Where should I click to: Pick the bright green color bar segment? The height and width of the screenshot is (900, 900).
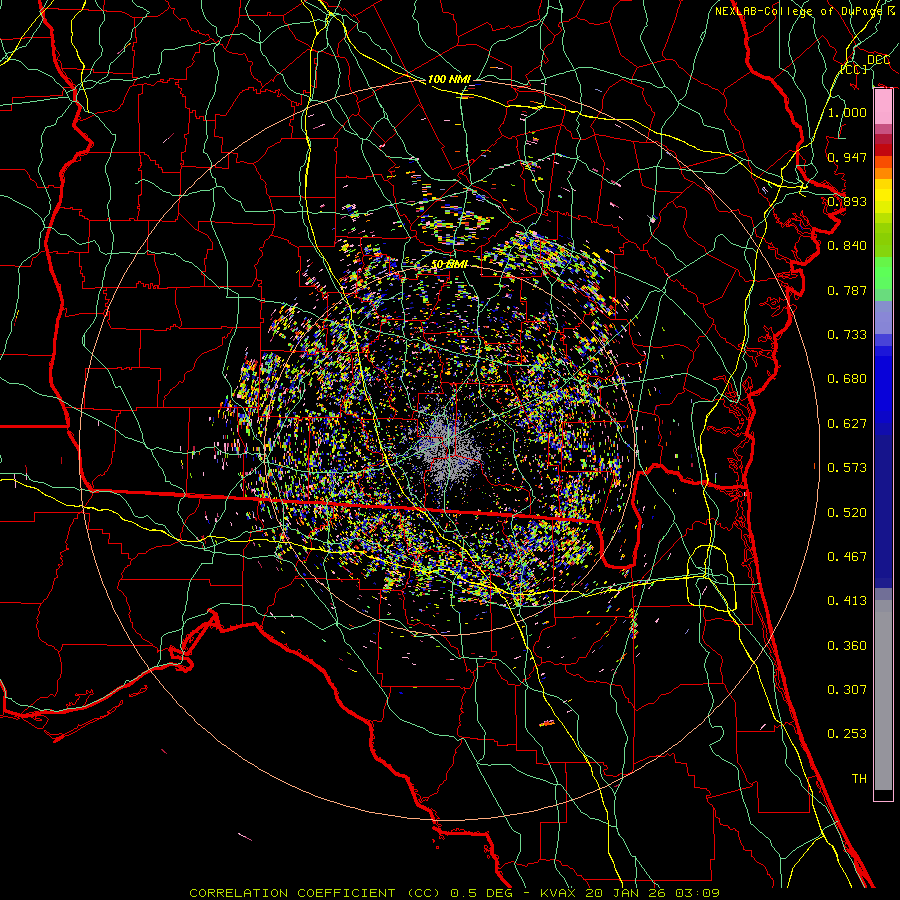click(x=883, y=273)
